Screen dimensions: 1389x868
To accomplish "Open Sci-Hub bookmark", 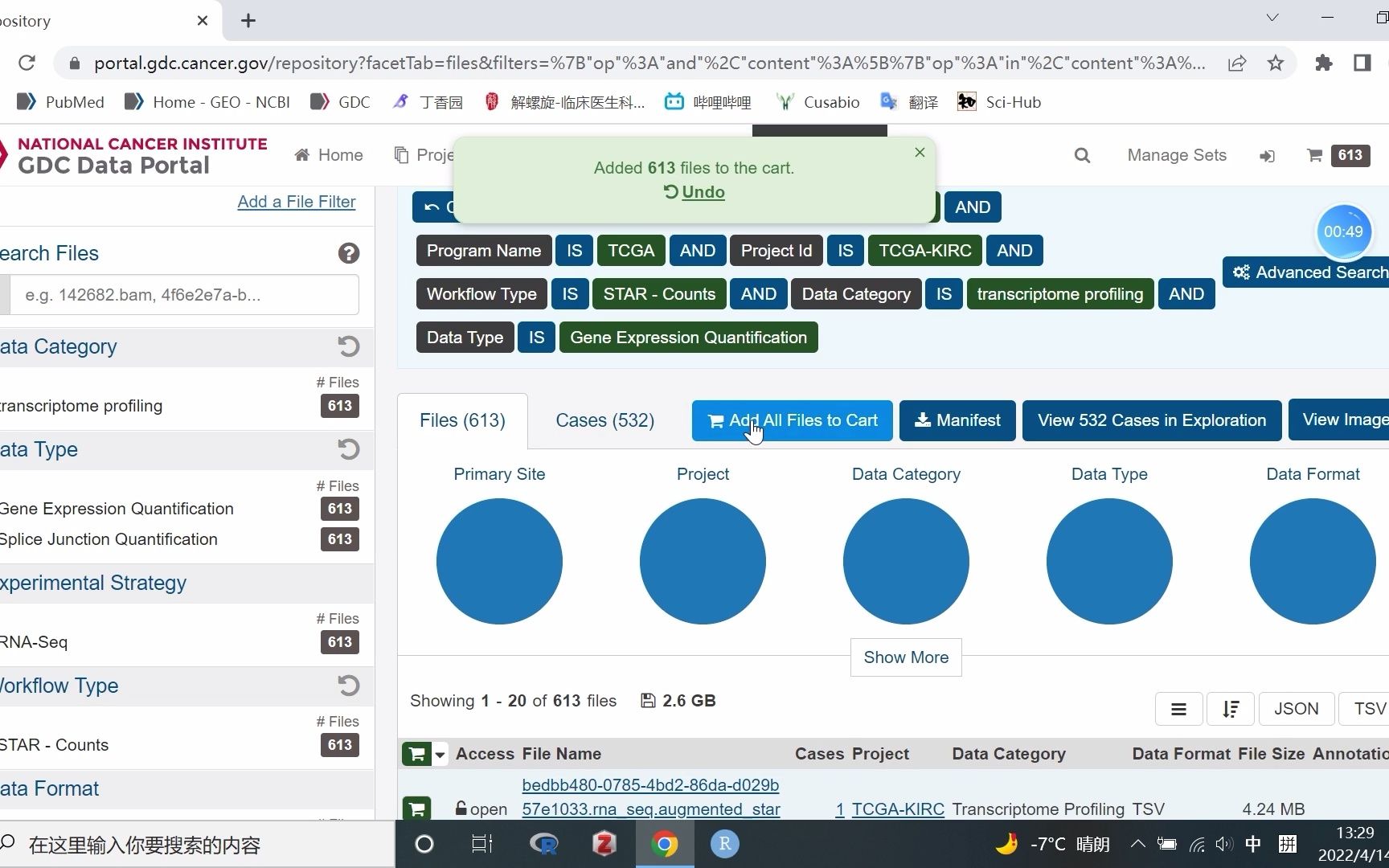I will (999, 102).
